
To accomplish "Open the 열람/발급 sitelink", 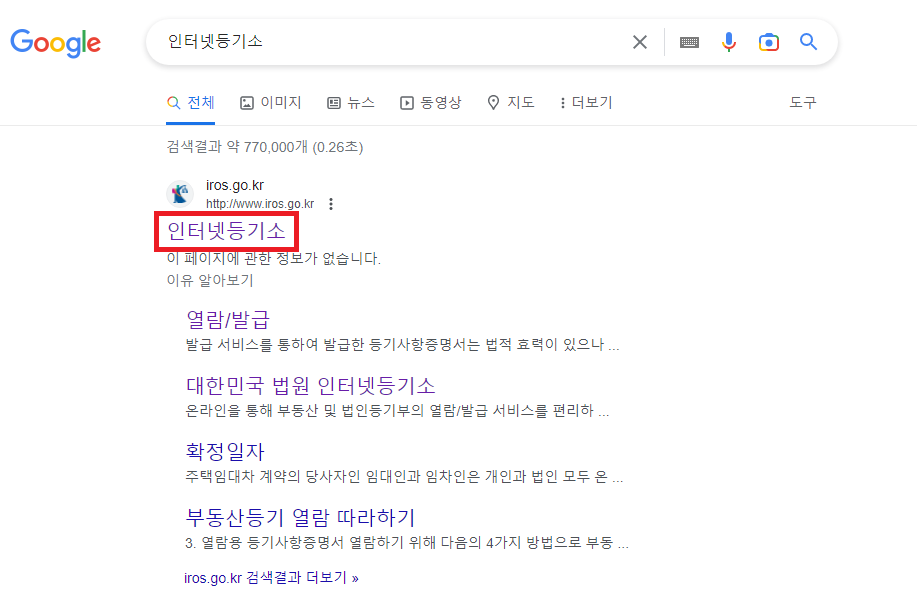I will click(227, 319).
